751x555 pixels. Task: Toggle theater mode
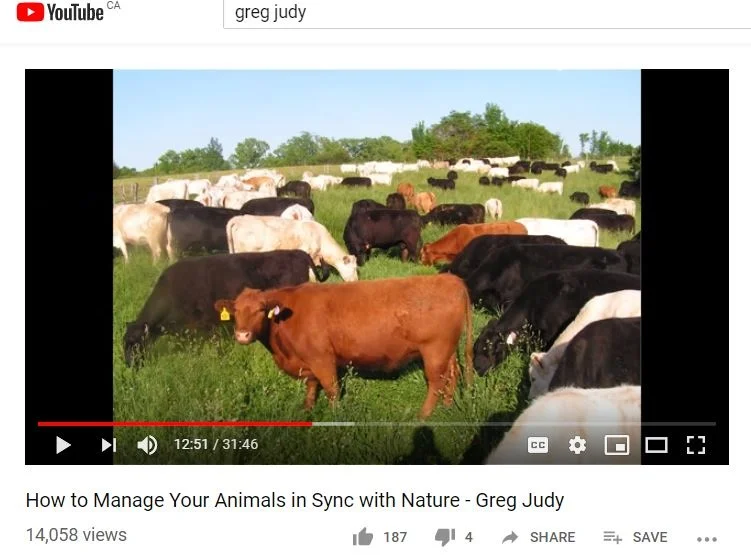pos(656,445)
